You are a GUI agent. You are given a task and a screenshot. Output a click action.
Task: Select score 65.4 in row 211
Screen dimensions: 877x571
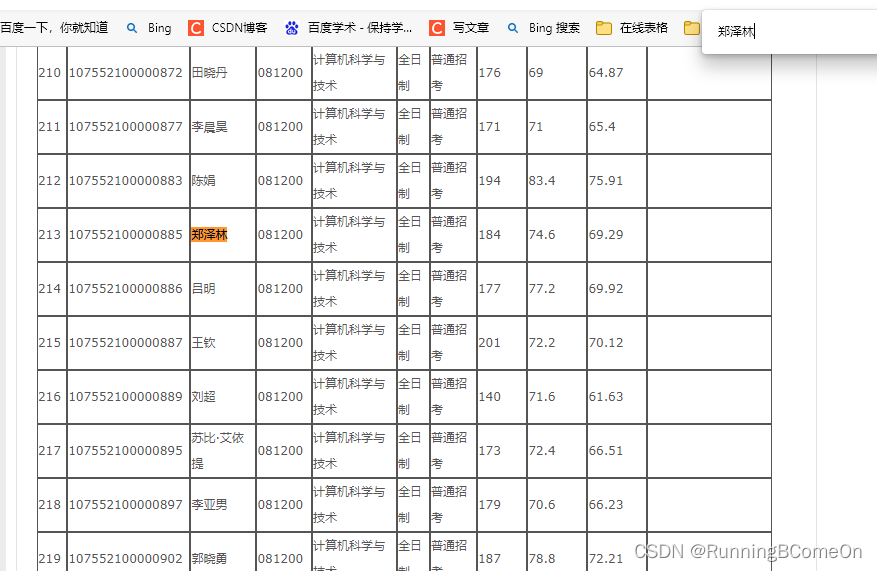[x=602, y=127]
